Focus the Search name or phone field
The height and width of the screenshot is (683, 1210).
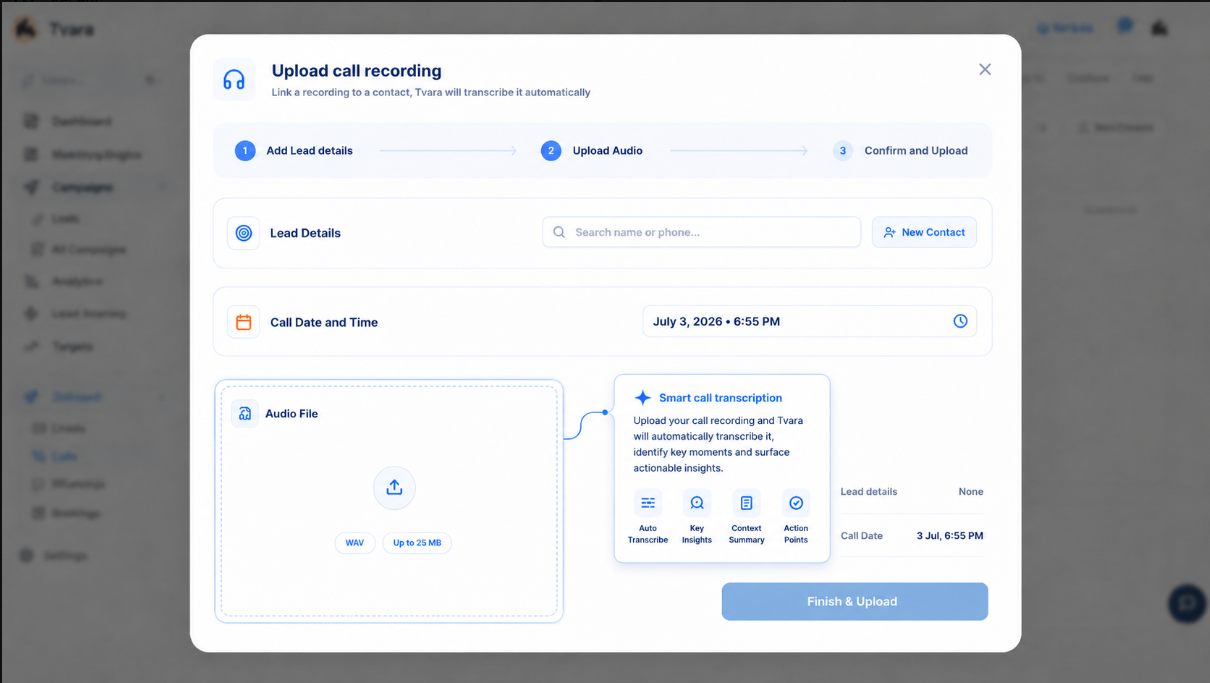[x=701, y=232]
